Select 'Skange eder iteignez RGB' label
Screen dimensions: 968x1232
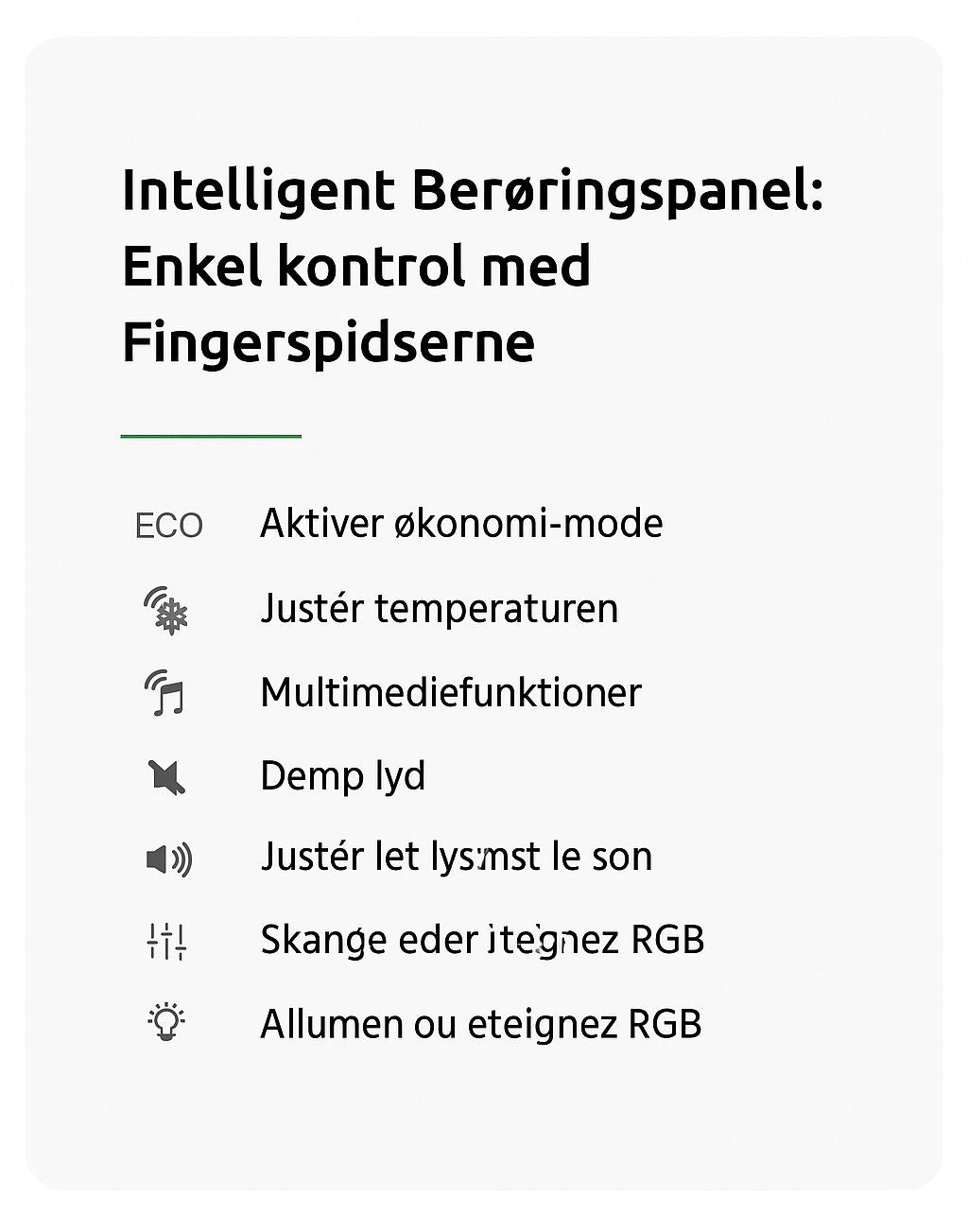[482, 940]
